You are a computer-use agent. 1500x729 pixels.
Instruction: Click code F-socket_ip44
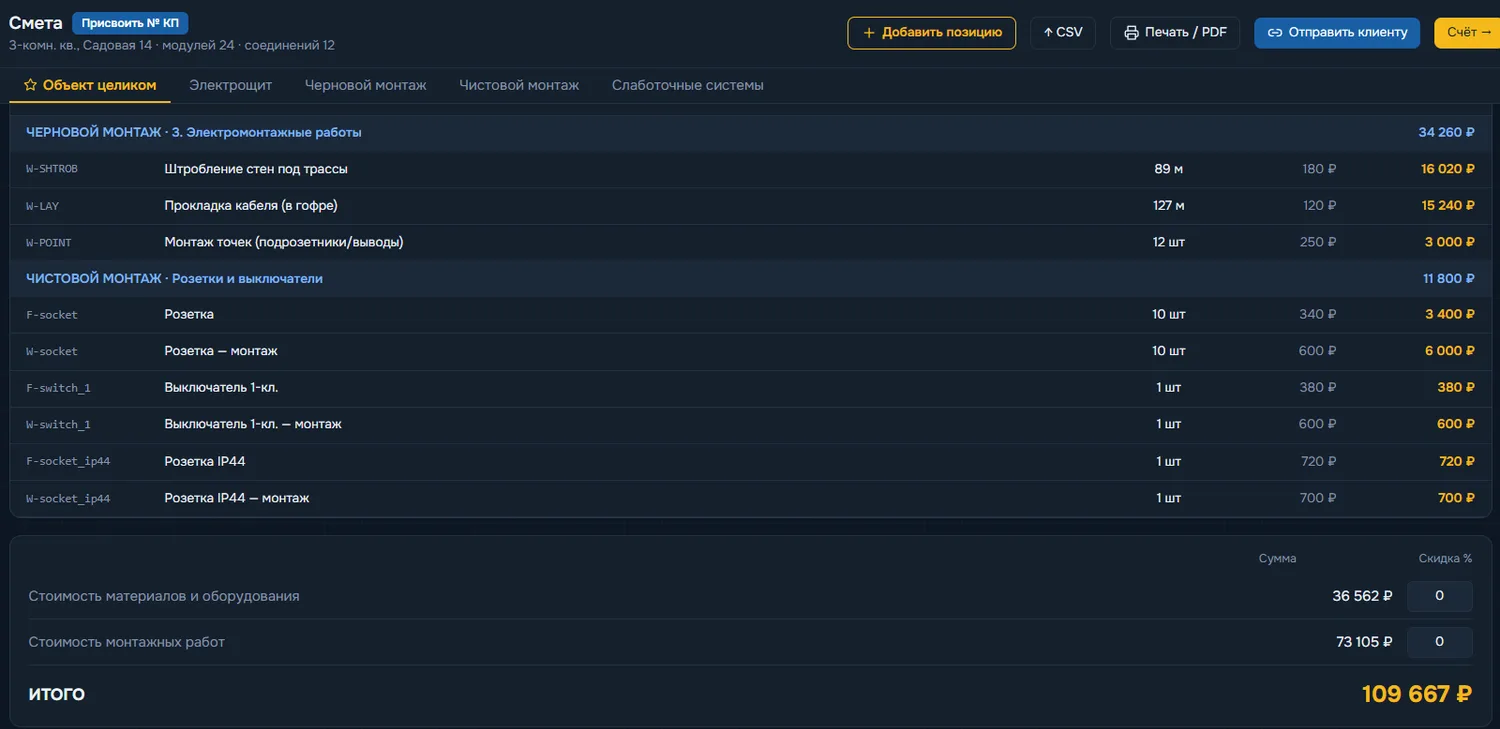click(68, 462)
